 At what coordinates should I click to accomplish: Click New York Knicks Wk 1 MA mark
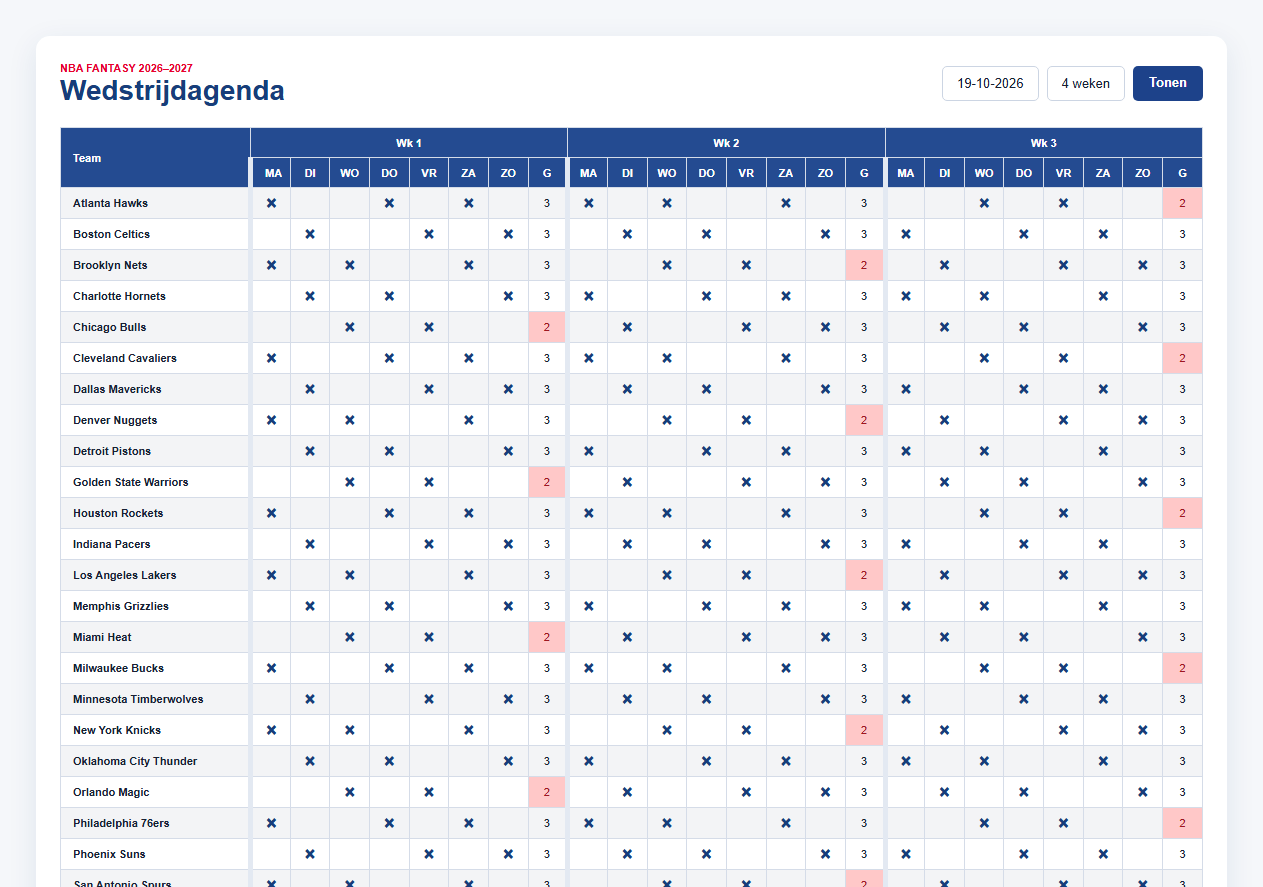click(271, 730)
